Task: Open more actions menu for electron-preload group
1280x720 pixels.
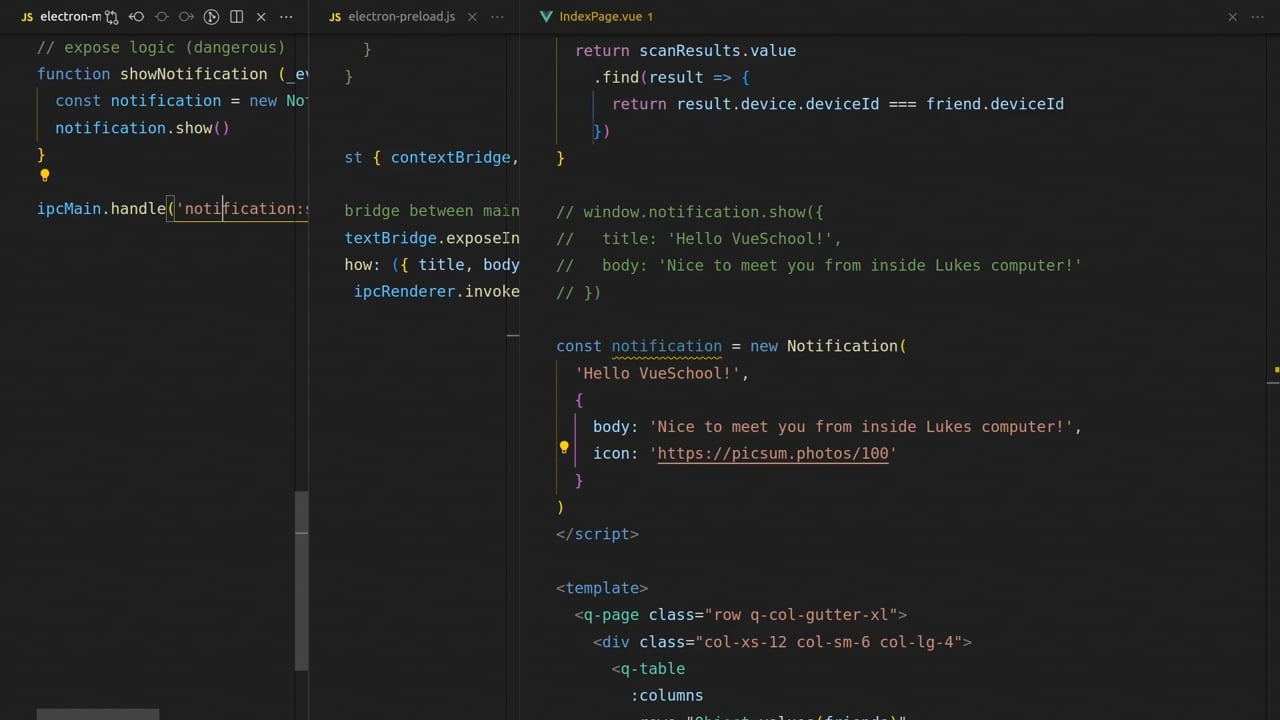Action: pos(497,17)
